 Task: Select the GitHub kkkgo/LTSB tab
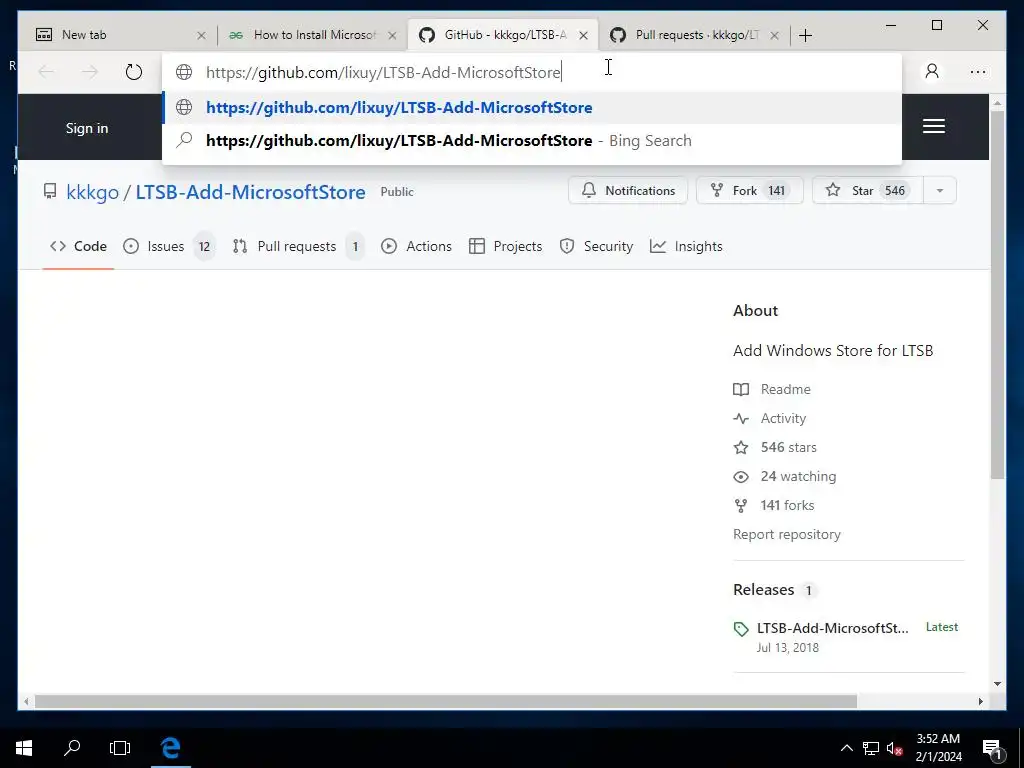pos(503,35)
